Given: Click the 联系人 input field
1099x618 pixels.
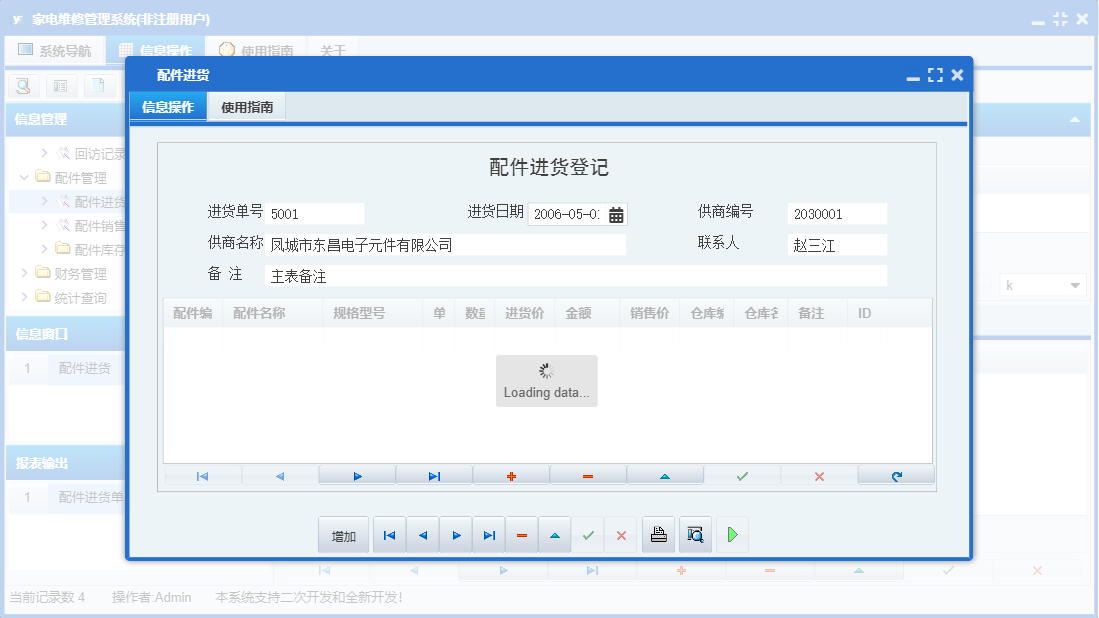Looking at the screenshot, I should pyautogui.click(x=837, y=245).
